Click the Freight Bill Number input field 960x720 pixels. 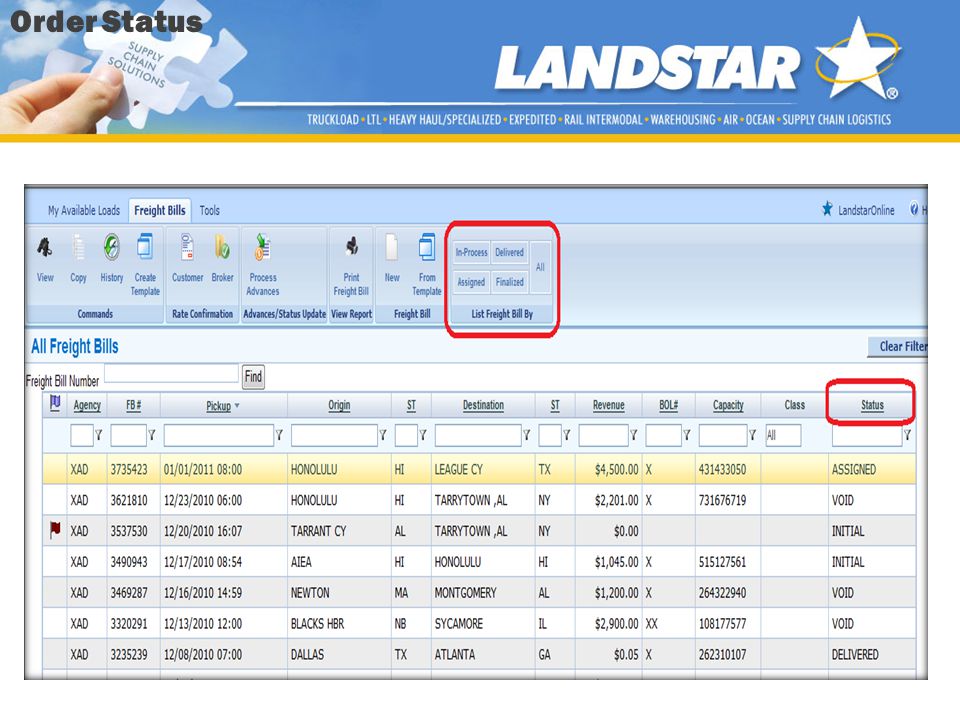[x=171, y=373]
